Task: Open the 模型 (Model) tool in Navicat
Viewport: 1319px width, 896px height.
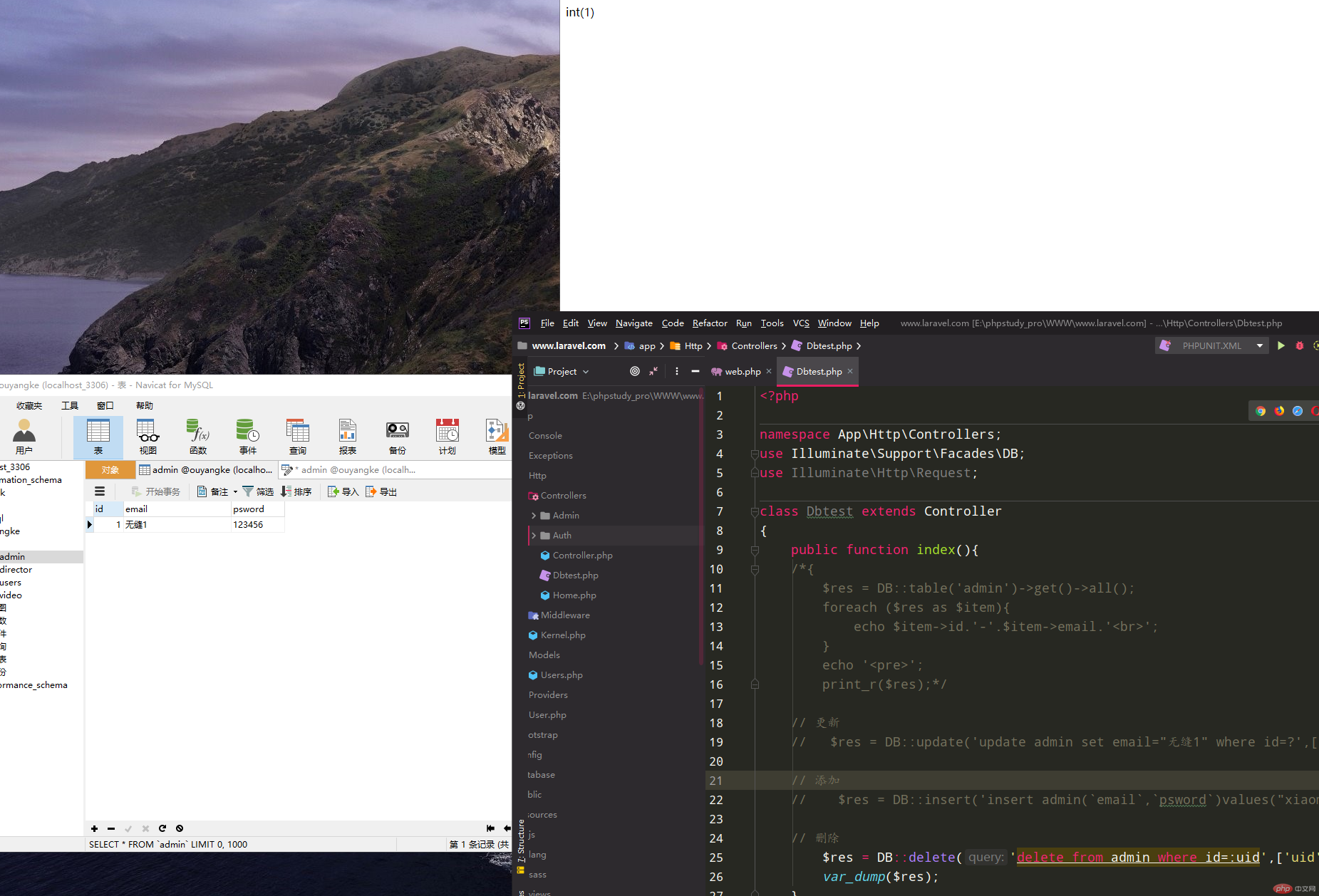Action: click(497, 437)
